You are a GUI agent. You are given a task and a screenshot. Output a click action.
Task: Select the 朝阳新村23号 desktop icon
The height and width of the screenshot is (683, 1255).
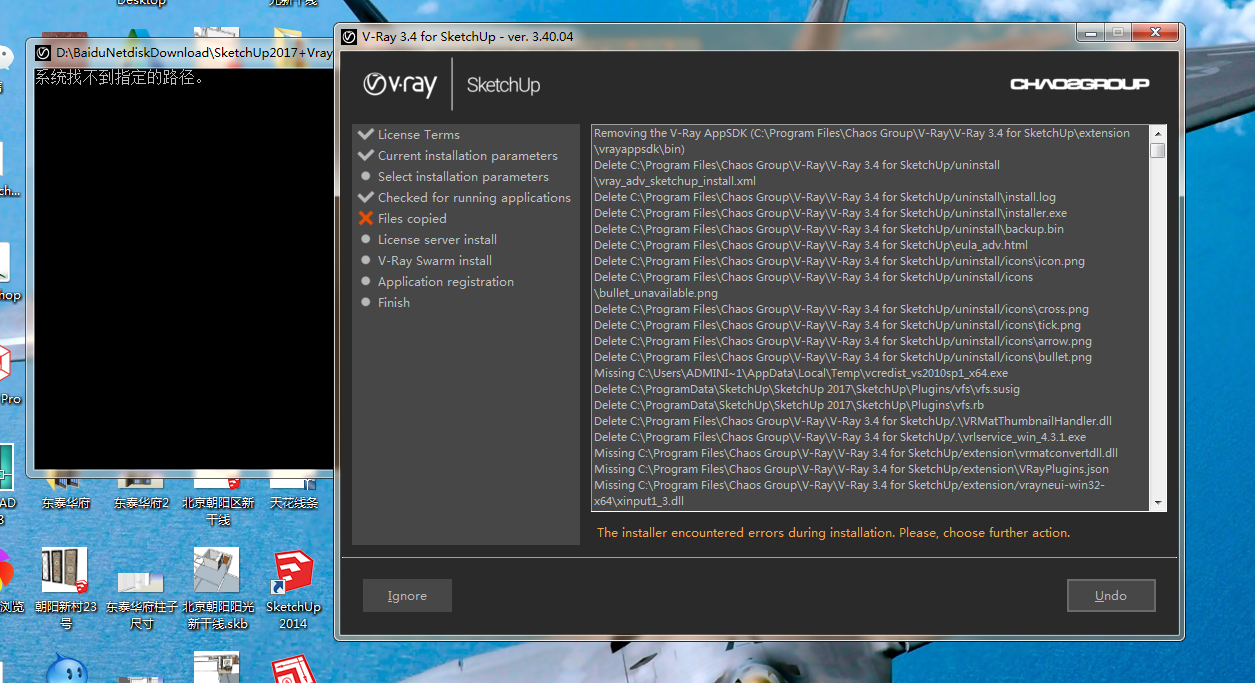66,589
